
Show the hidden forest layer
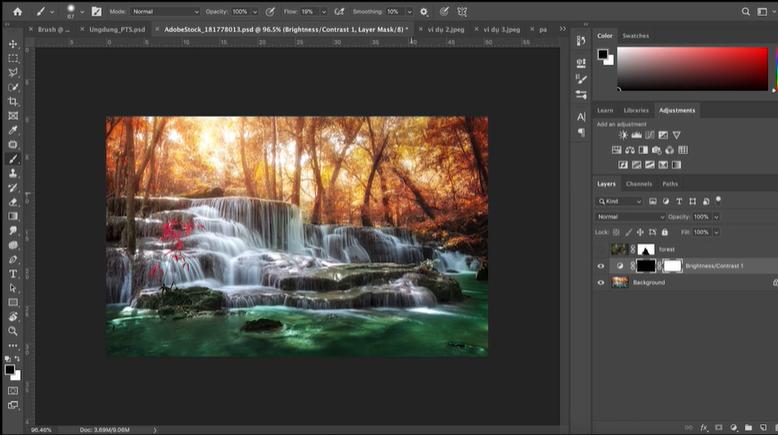tap(601, 249)
